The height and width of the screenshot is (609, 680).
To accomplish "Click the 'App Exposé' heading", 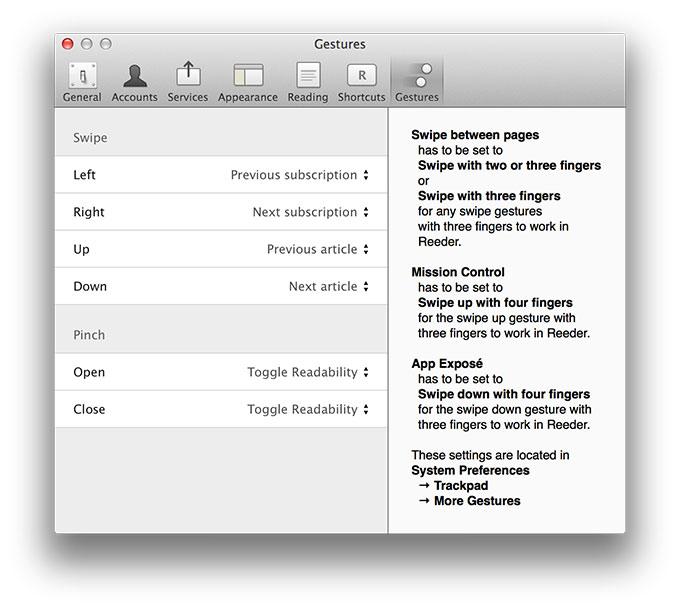I will (x=447, y=363).
